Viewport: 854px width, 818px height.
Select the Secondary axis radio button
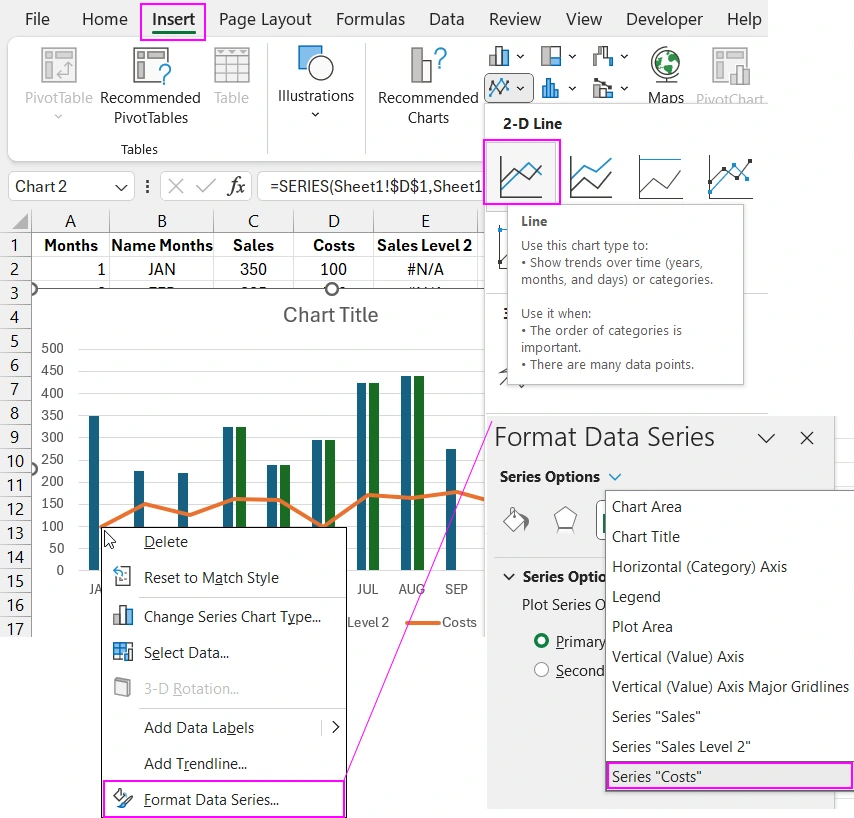pyautogui.click(x=541, y=670)
